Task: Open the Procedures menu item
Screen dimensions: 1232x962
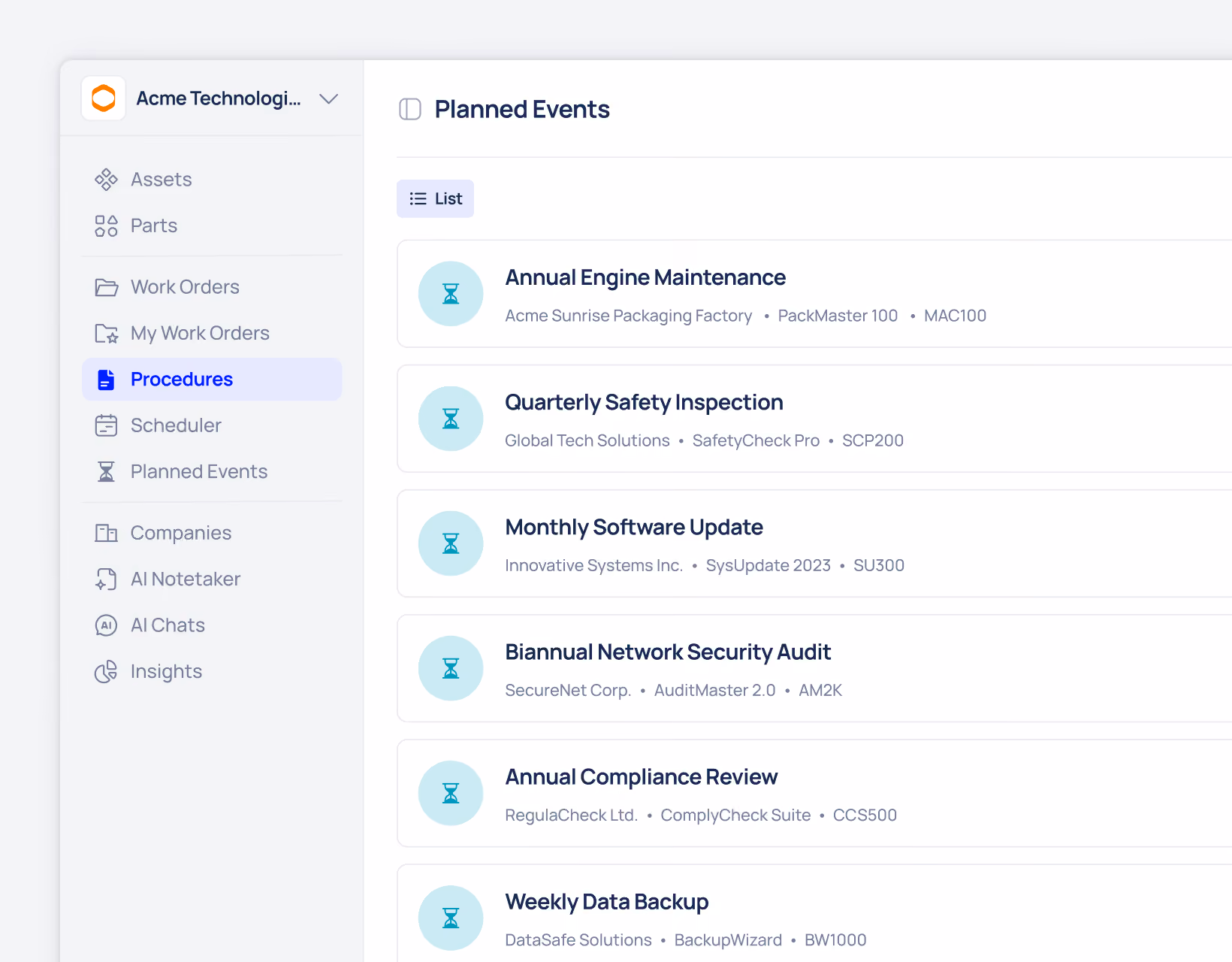Action: [212, 380]
